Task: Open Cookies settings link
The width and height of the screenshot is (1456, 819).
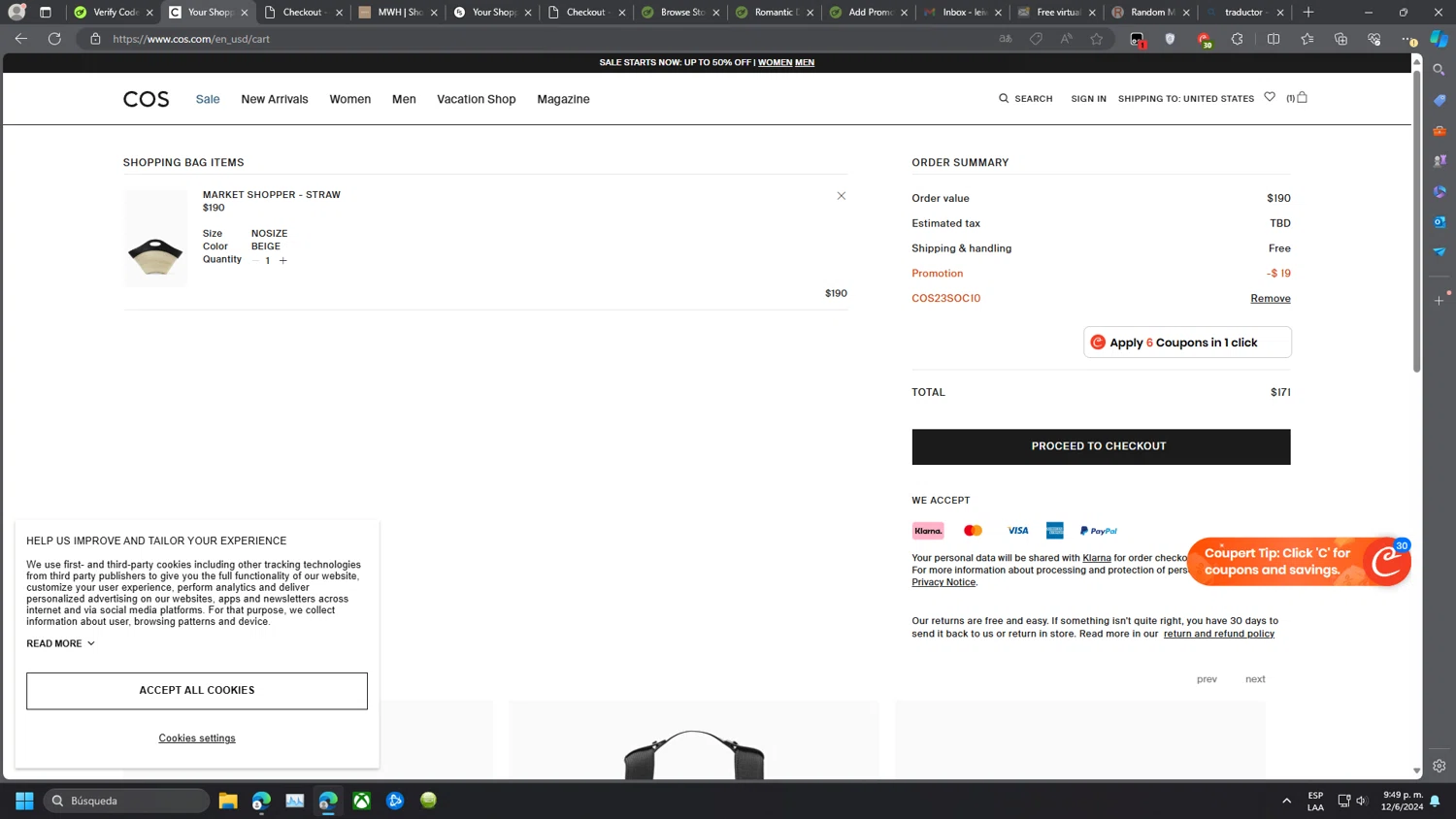Action: point(197,738)
